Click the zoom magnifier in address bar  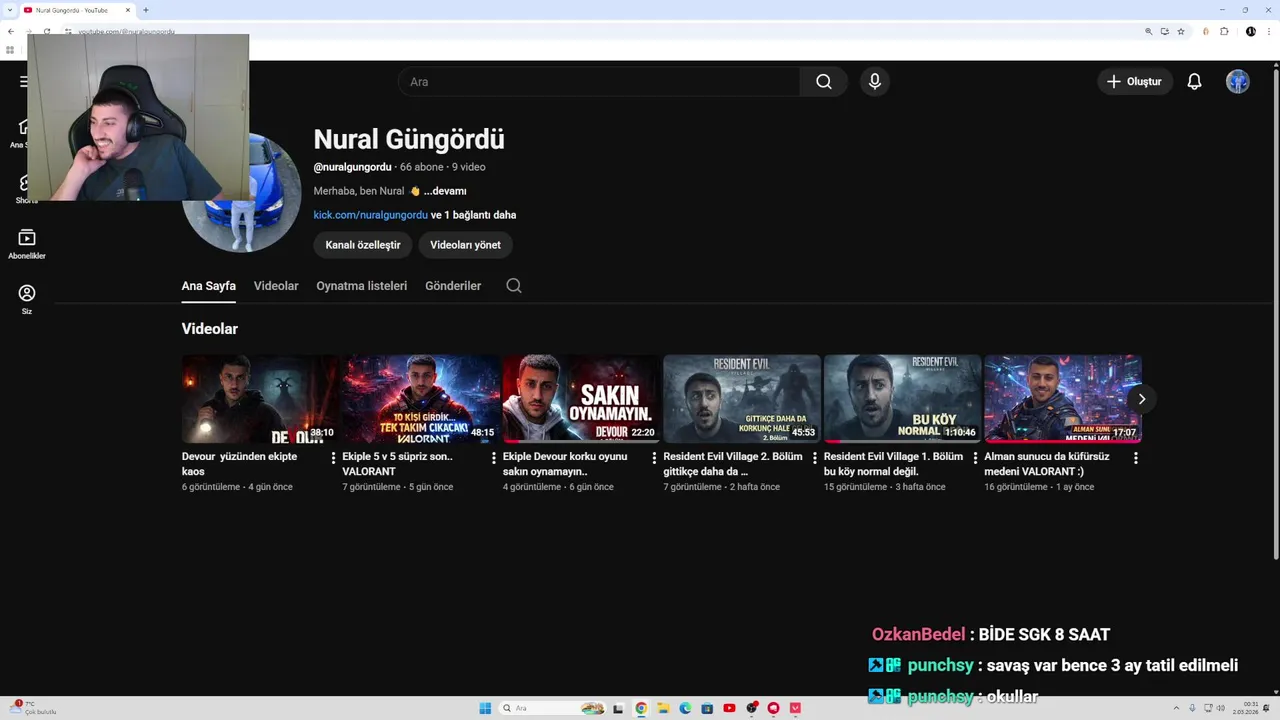point(1149,32)
